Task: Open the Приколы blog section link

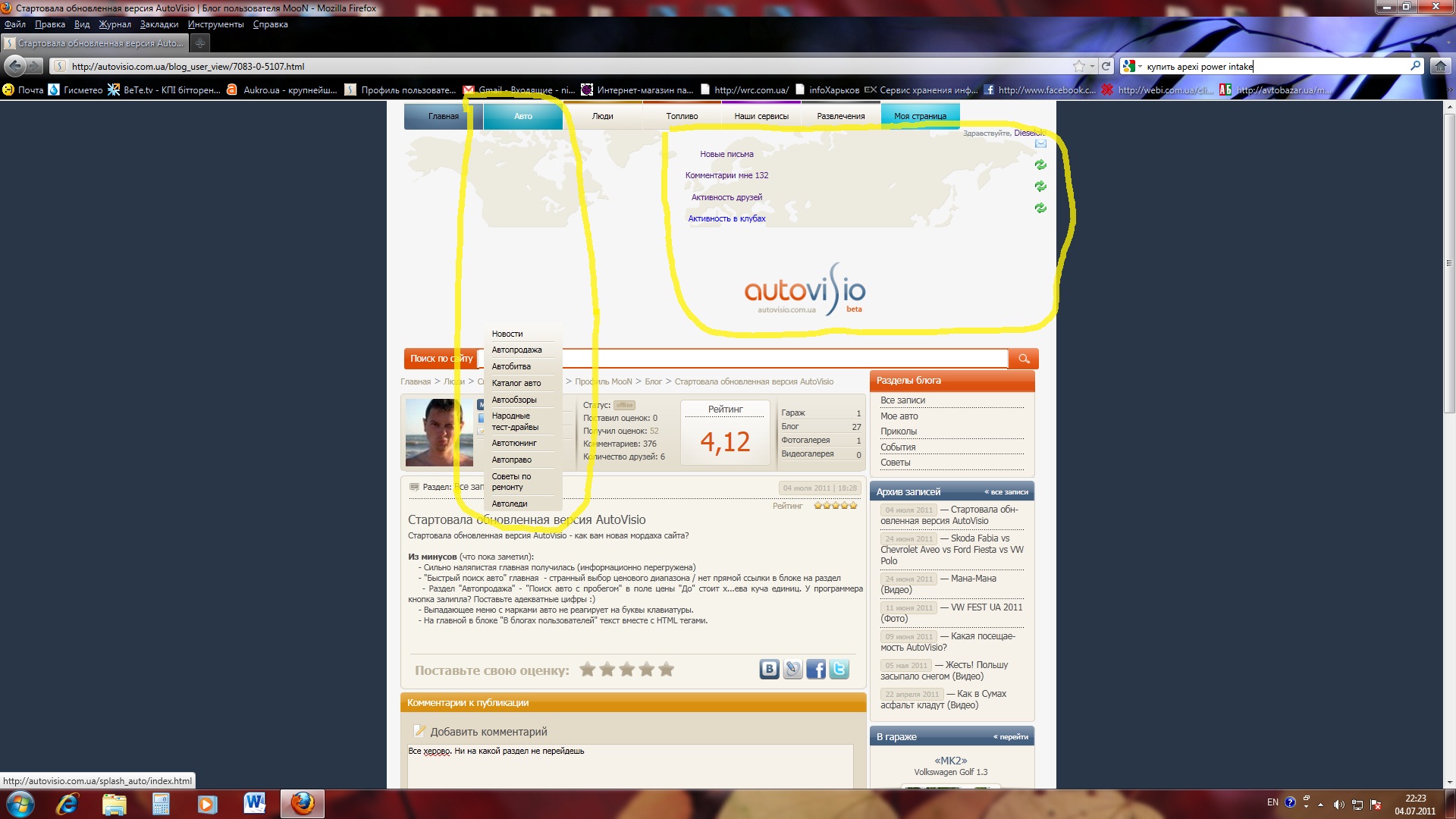Action: [898, 431]
